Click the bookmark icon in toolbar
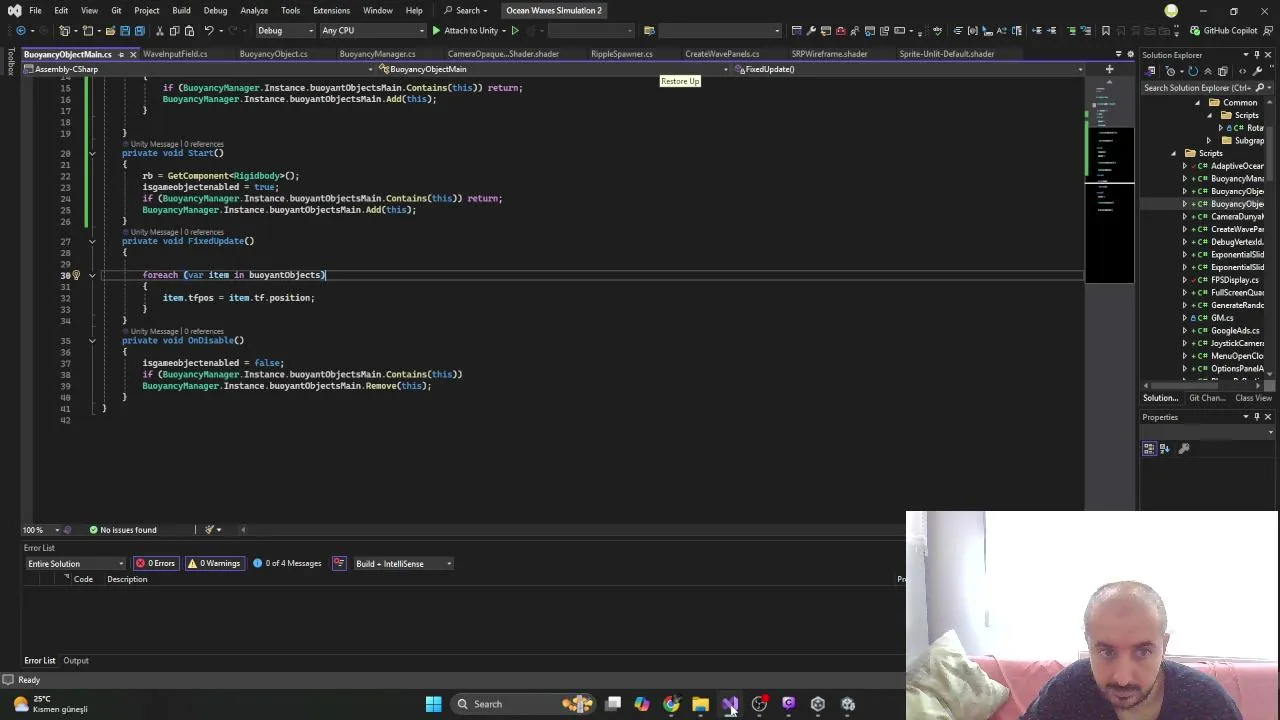The width and height of the screenshot is (1280, 720). [x=1105, y=30]
